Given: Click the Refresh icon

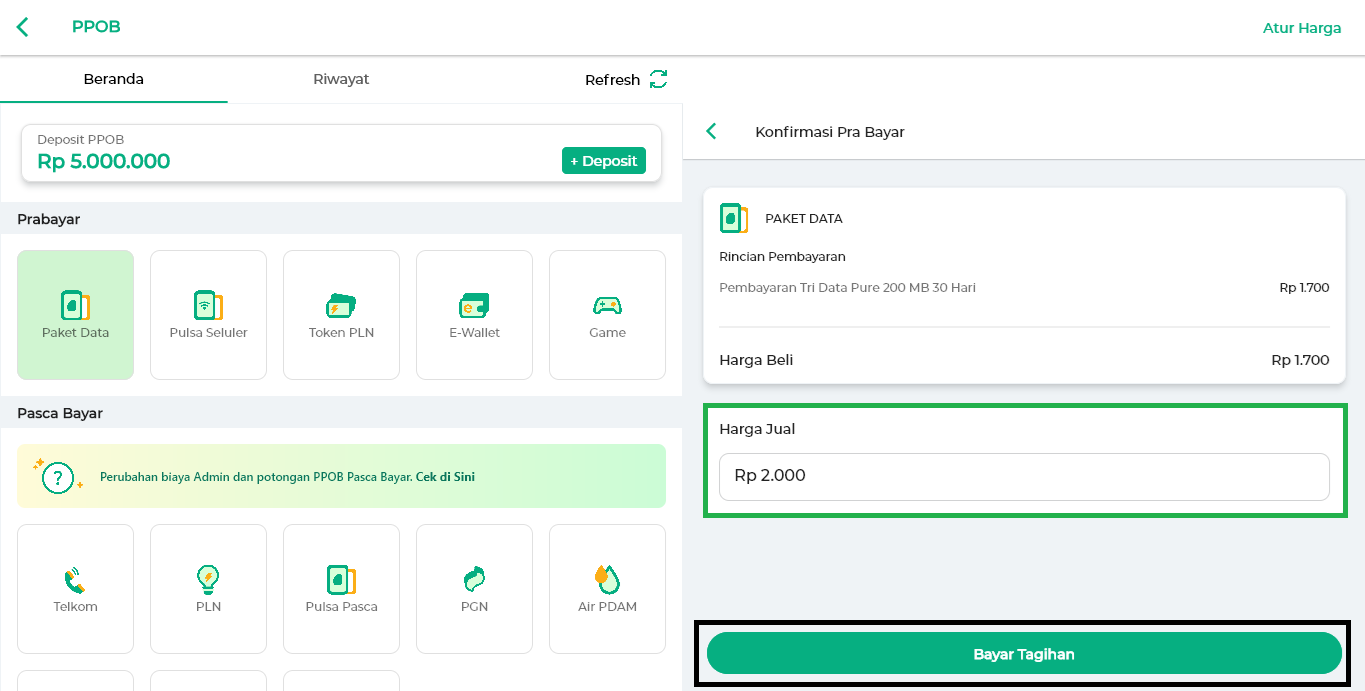Looking at the screenshot, I should 658,79.
